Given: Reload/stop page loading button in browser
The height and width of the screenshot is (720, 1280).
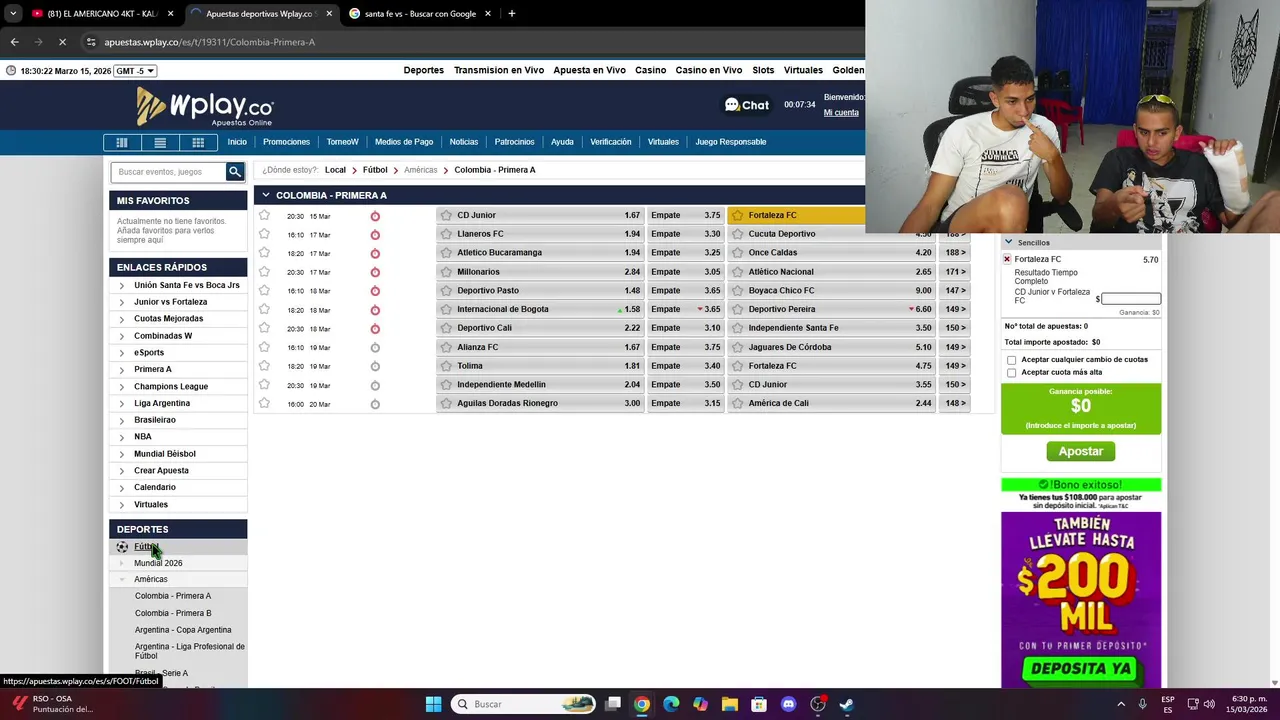Looking at the screenshot, I should [x=62, y=42].
